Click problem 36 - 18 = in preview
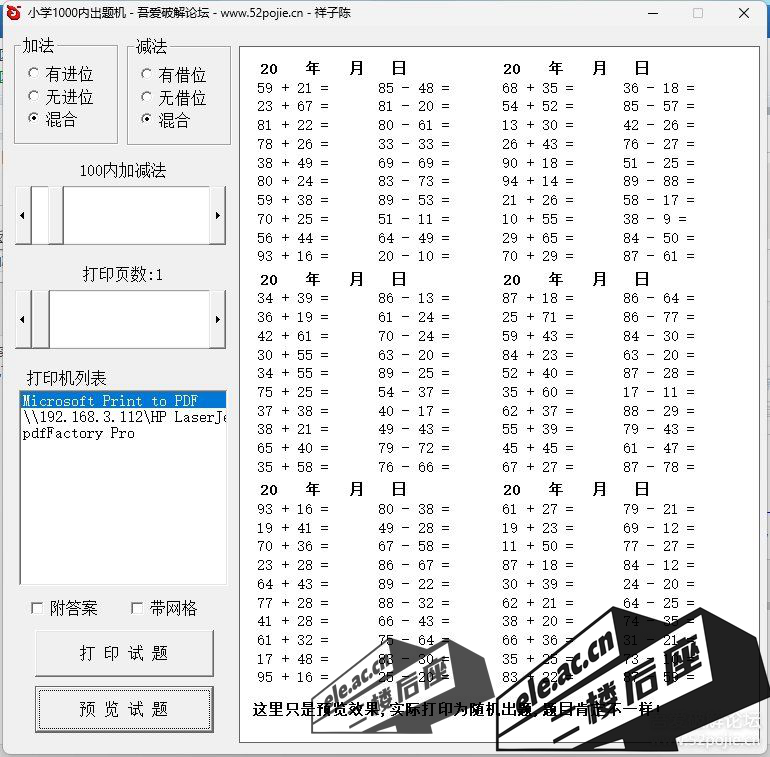Screen dimensions: 770x757 659,88
